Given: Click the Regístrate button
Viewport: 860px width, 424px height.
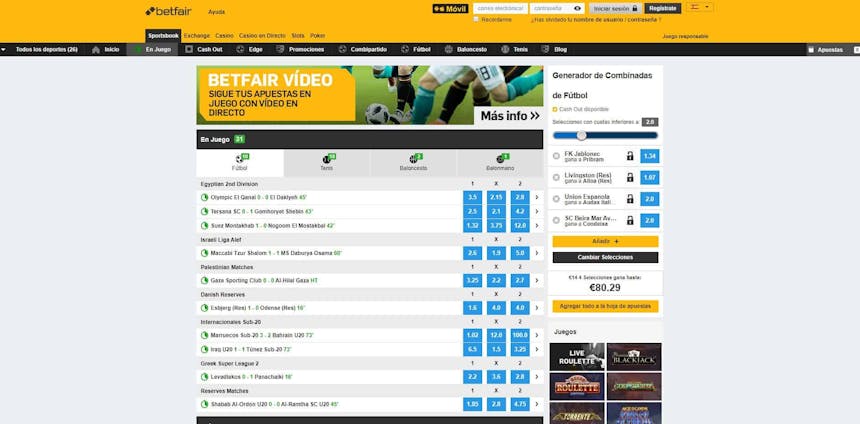Looking at the screenshot, I should coord(663,9).
